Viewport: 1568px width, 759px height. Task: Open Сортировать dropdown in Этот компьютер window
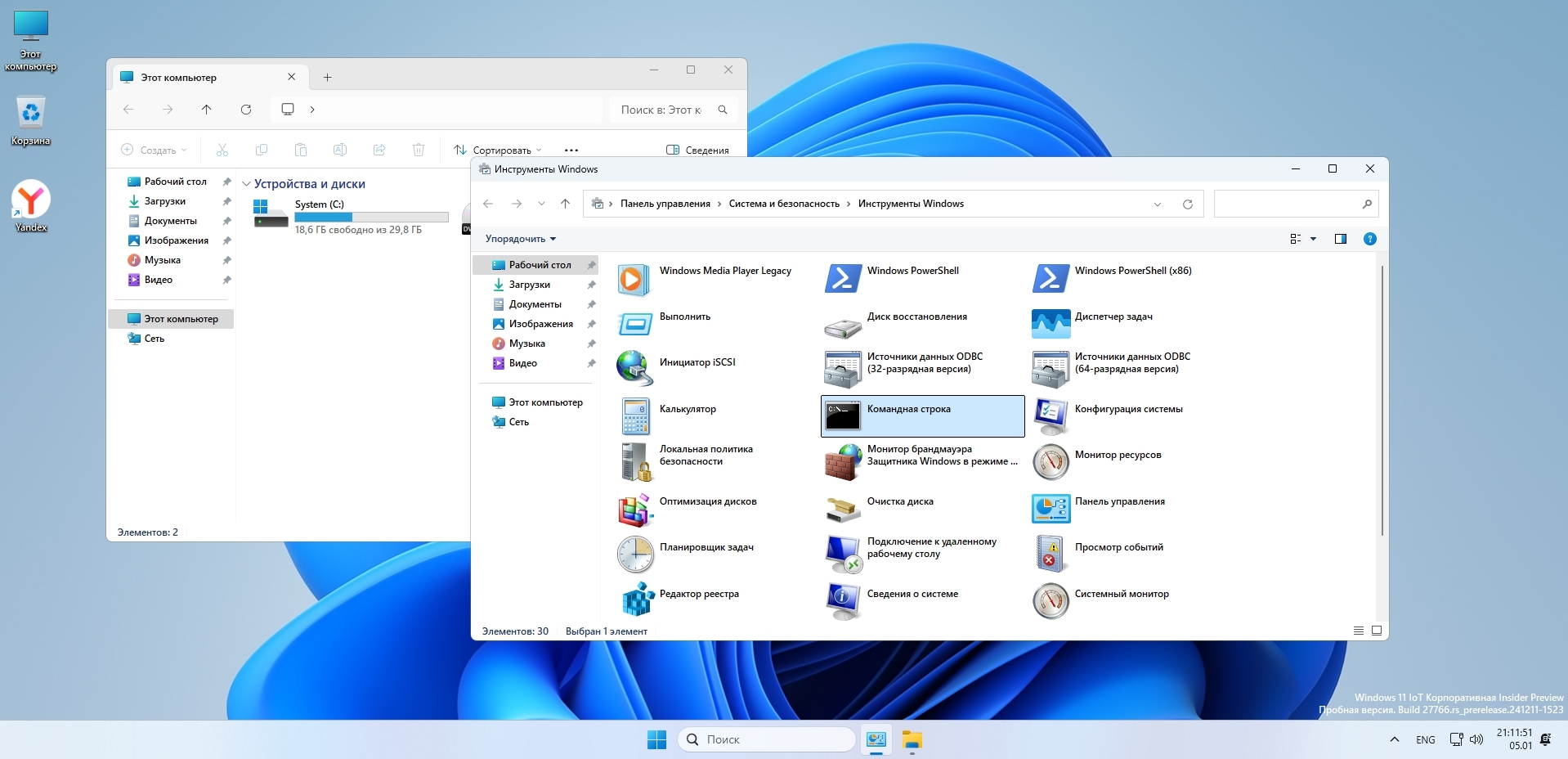(498, 150)
